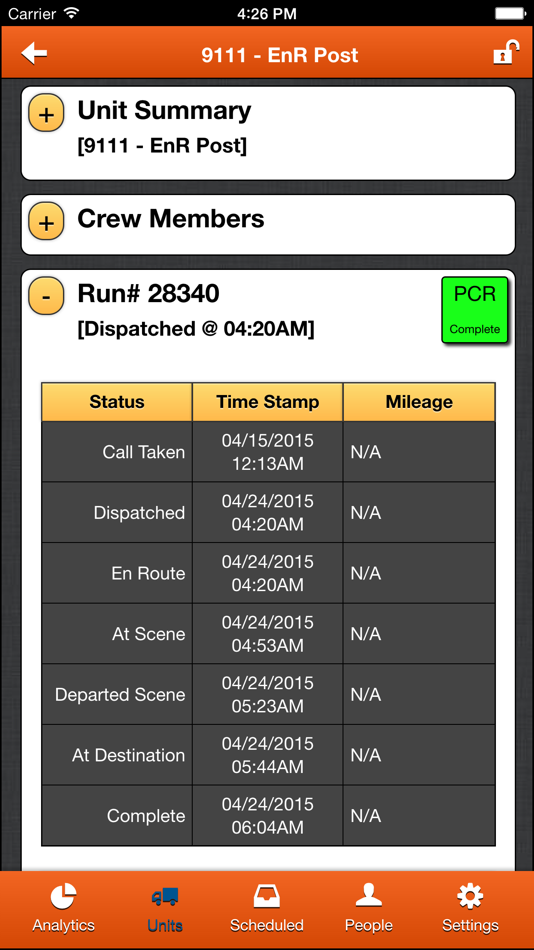Tap the Crew Members heading text
534x950 pixels.
171,219
